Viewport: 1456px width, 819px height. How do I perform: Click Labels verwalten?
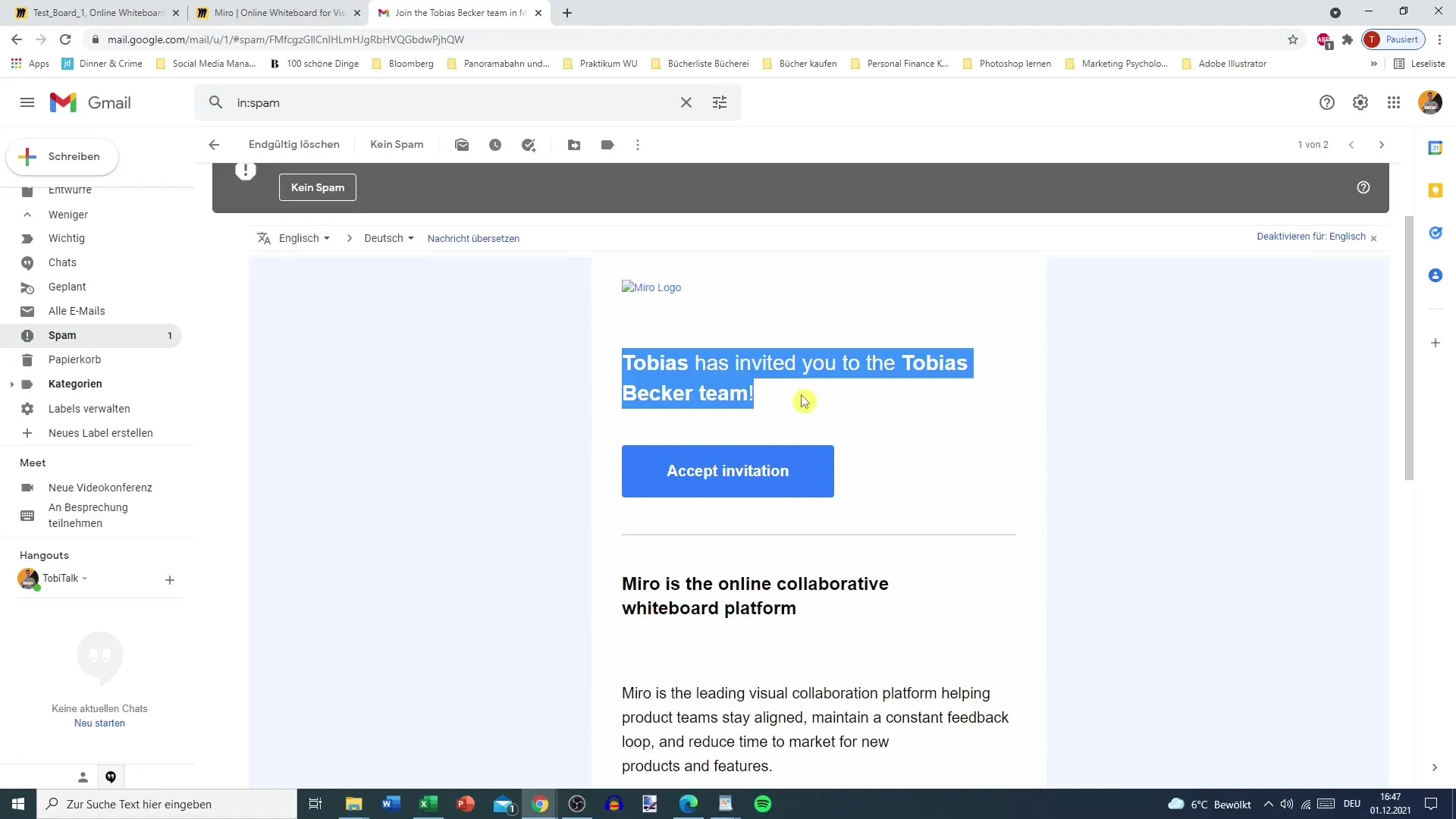pos(89,409)
